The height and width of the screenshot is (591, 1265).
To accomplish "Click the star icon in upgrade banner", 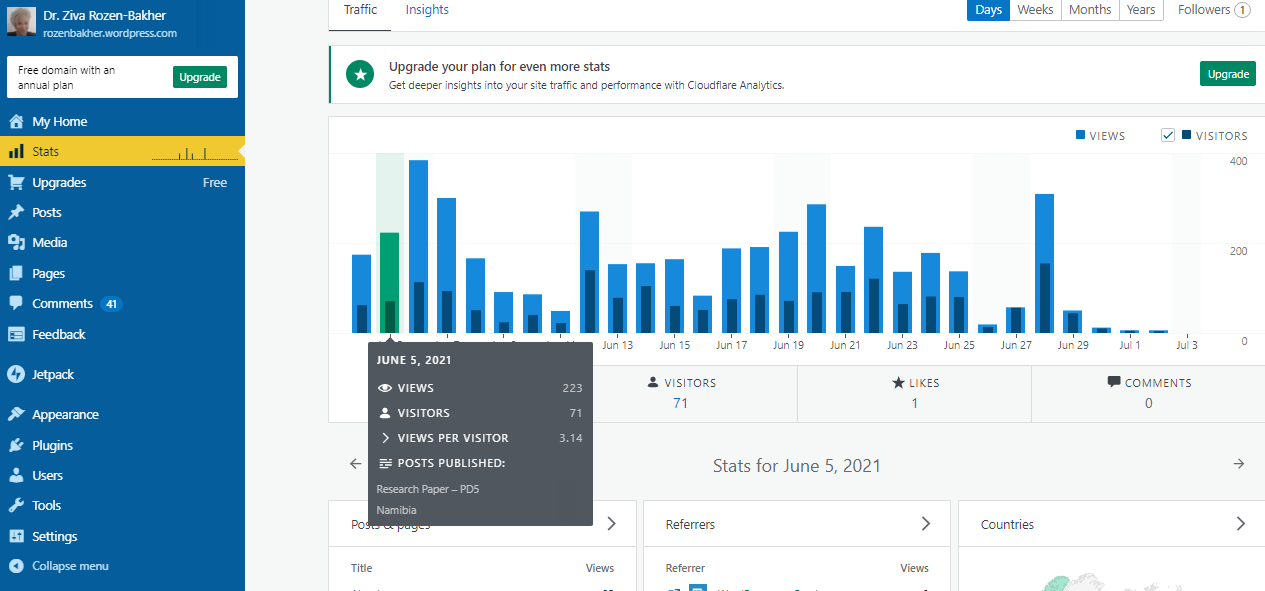I will pos(360,74).
